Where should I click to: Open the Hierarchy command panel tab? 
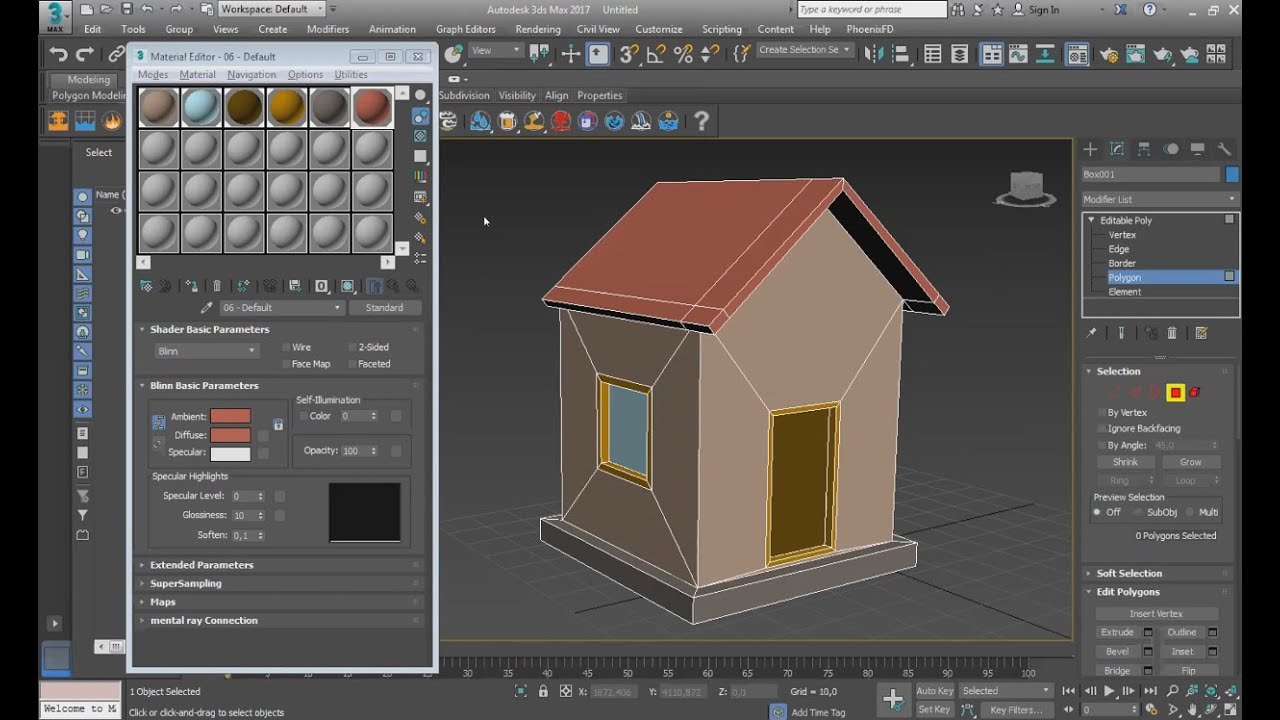pos(1144,149)
